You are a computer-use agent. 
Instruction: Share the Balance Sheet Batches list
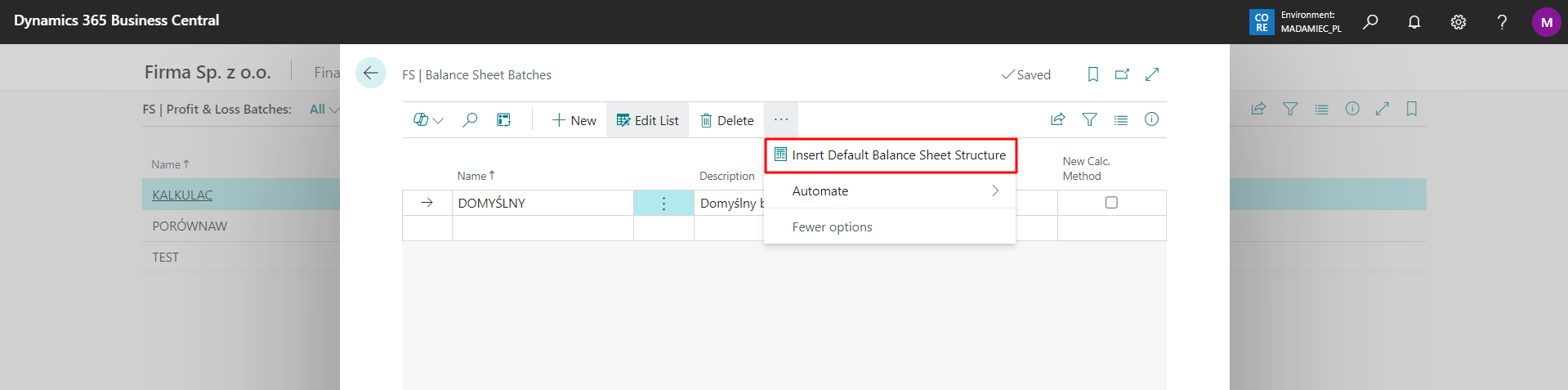click(x=1057, y=119)
